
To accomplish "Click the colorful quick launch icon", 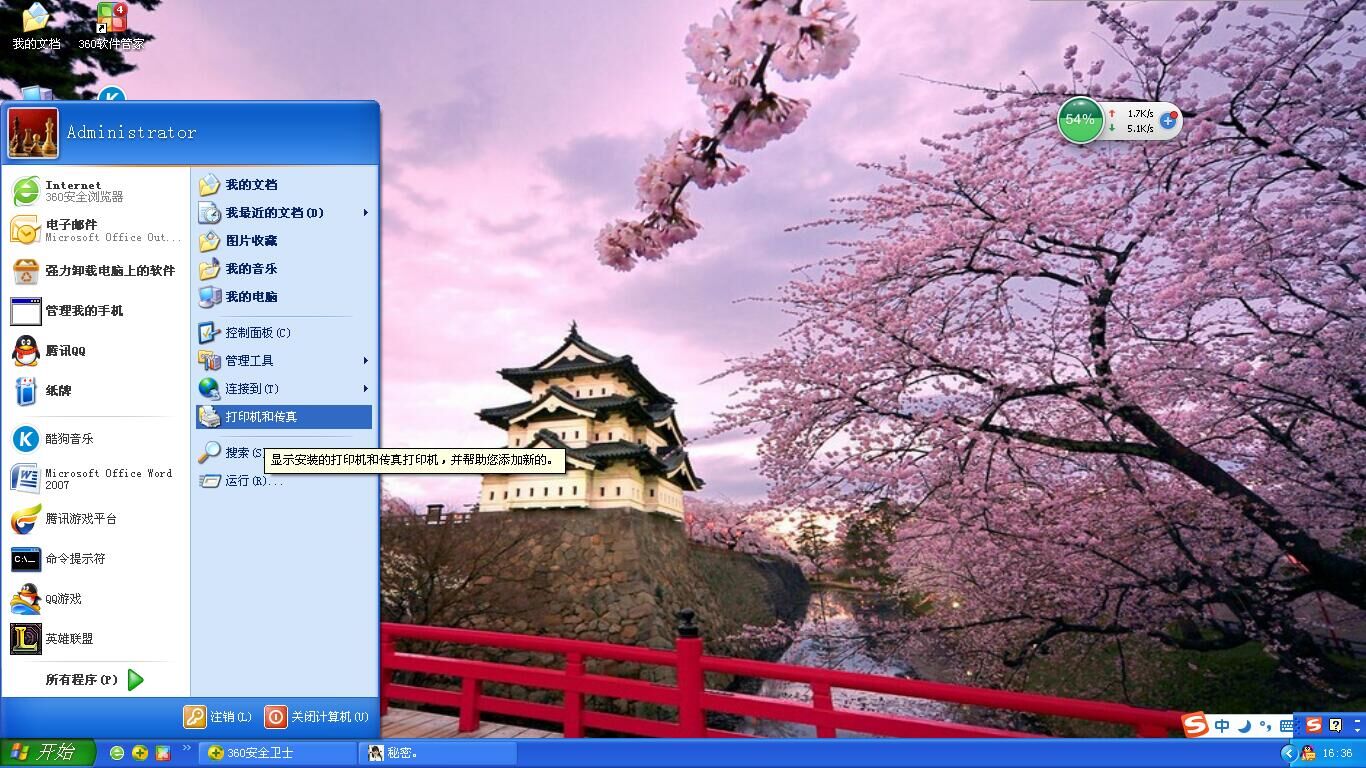I will click(x=163, y=753).
